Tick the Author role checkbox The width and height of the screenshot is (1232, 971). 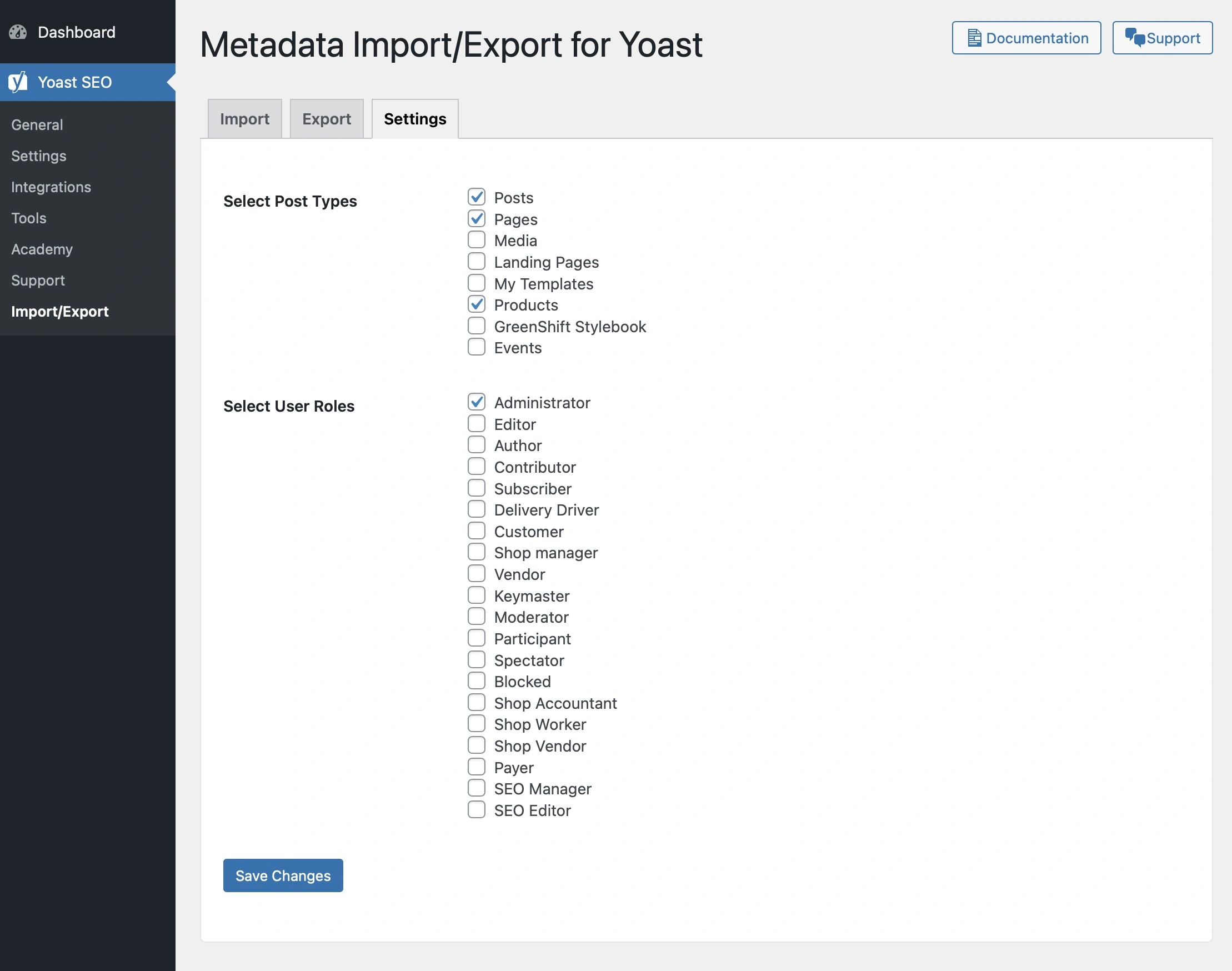[x=477, y=444]
